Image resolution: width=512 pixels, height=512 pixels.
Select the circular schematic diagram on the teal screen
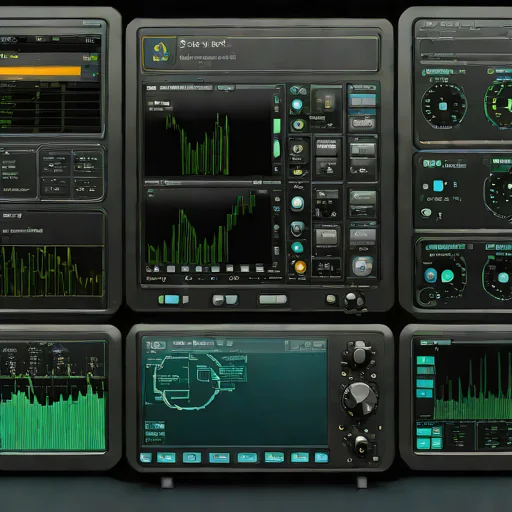[187, 382]
